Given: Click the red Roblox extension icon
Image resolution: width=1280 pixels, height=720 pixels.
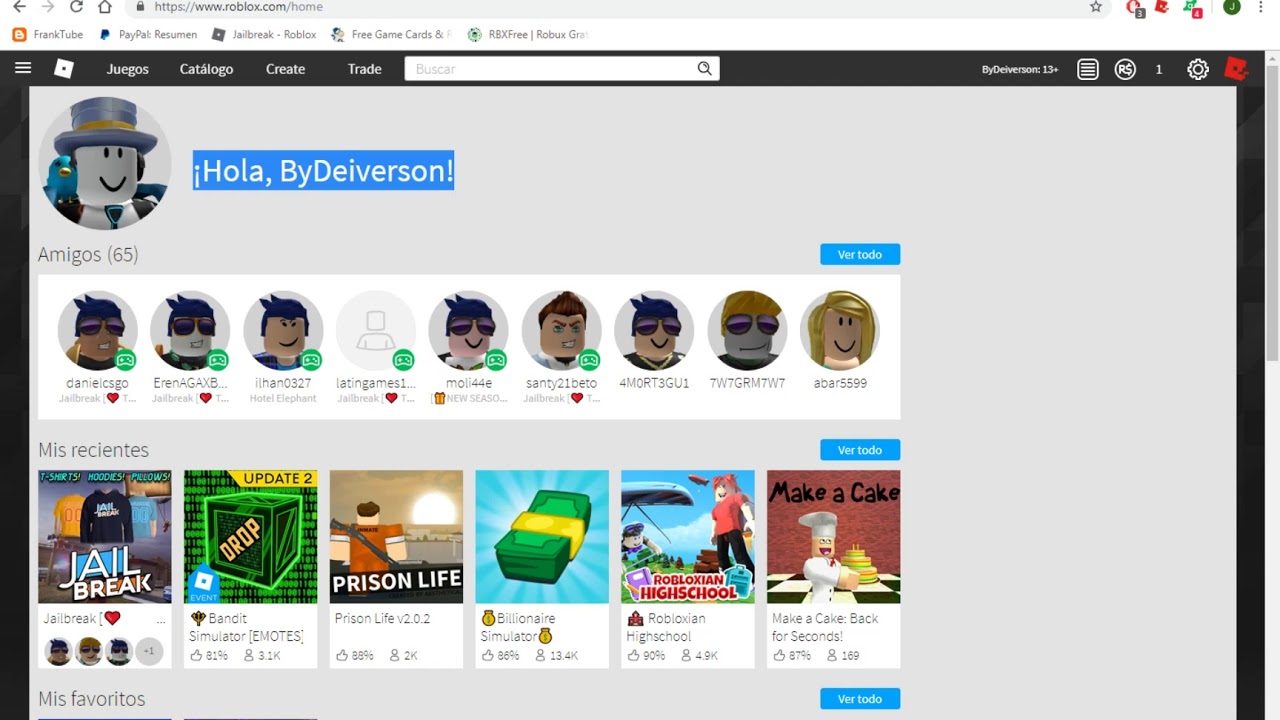Looking at the screenshot, I should (1162, 7).
